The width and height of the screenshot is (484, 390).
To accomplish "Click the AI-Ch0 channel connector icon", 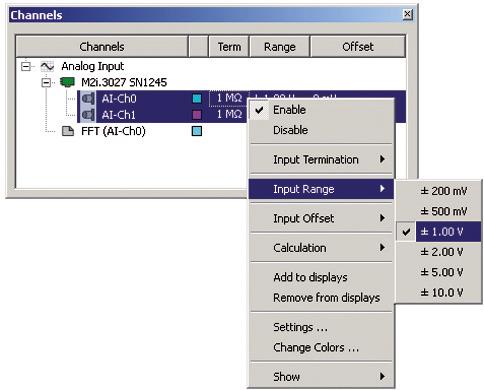I will pos(88,99).
